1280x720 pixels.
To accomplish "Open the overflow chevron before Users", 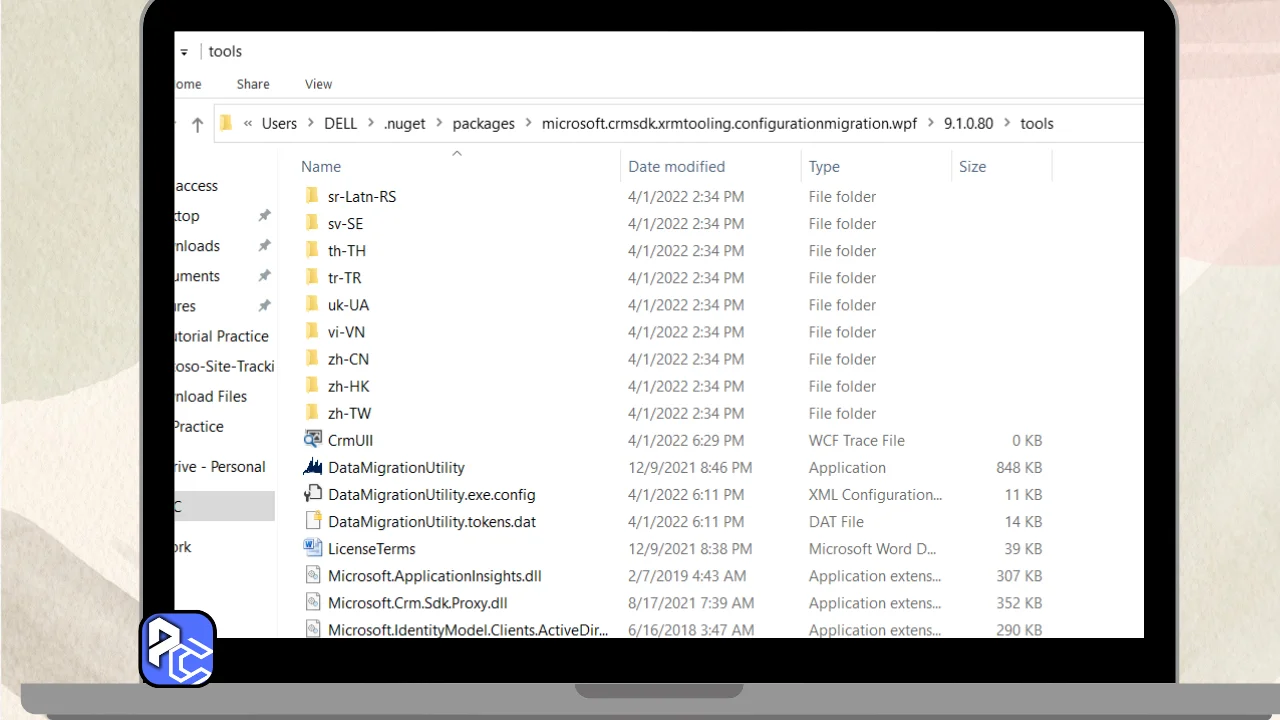I will [248, 124].
